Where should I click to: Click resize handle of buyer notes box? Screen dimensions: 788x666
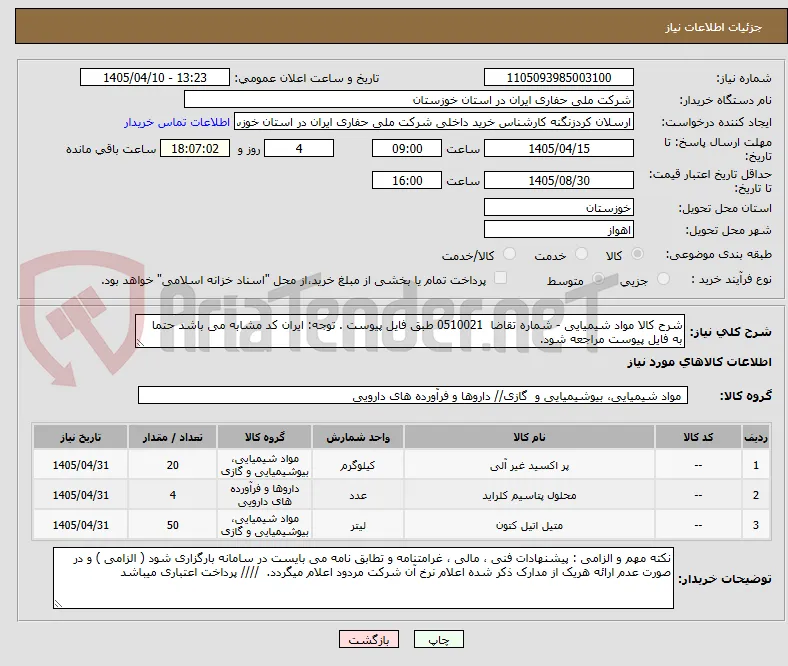(58, 603)
